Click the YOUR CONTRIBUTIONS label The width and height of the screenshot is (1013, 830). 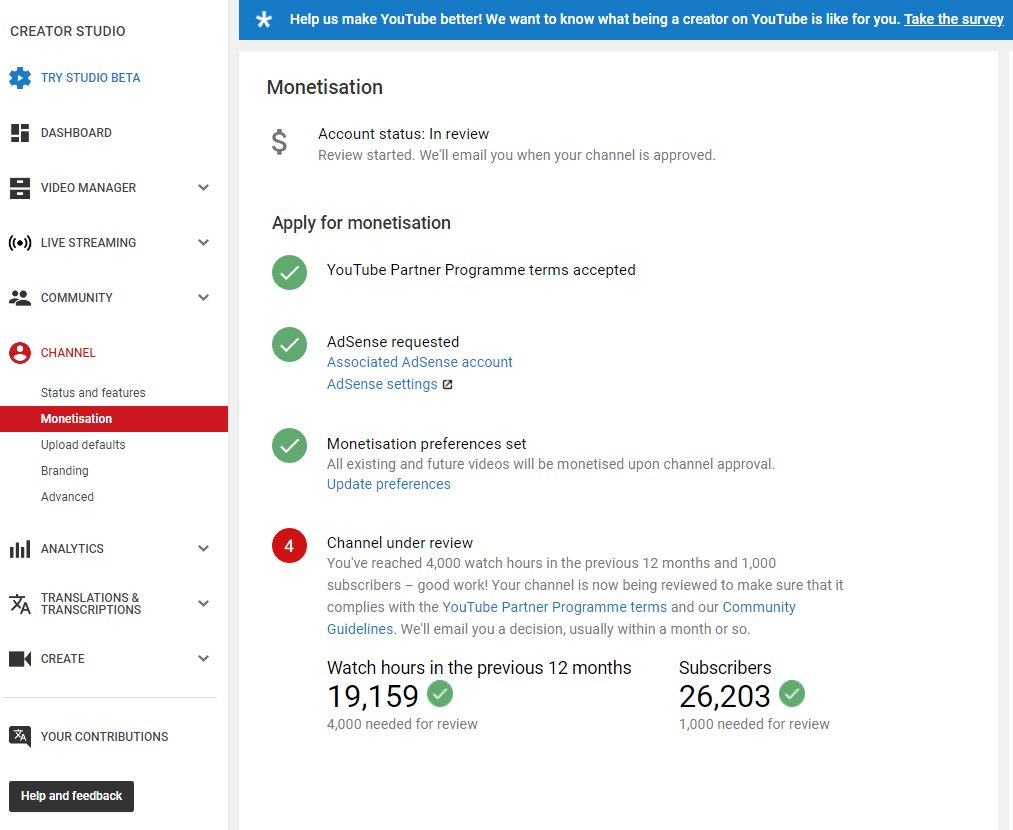[104, 737]
